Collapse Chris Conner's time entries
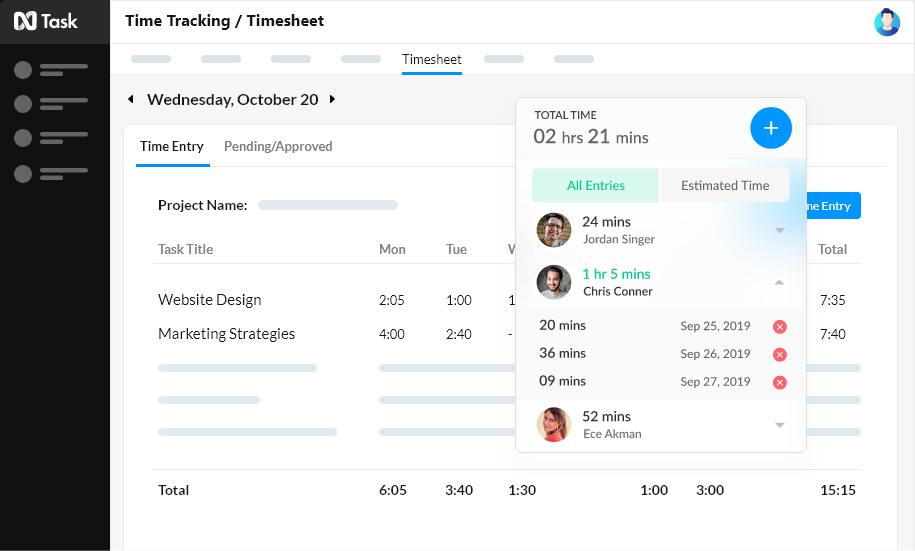Viewport: 915px width, 551px height. coord(779,283)
